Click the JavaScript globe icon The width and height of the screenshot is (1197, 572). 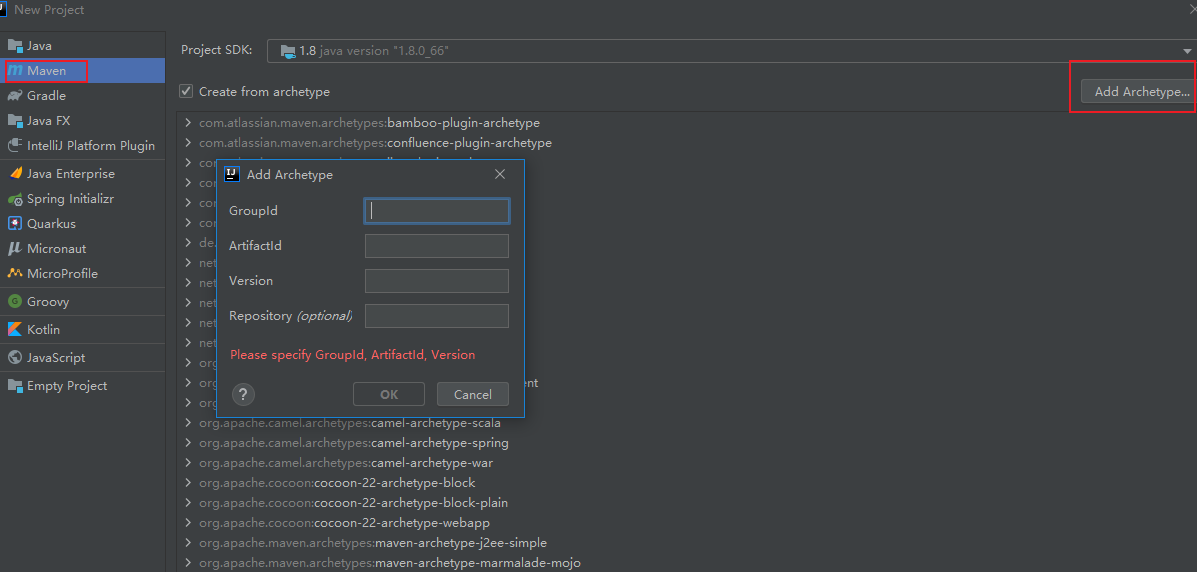pyautogui.click(x=15, y=357)
